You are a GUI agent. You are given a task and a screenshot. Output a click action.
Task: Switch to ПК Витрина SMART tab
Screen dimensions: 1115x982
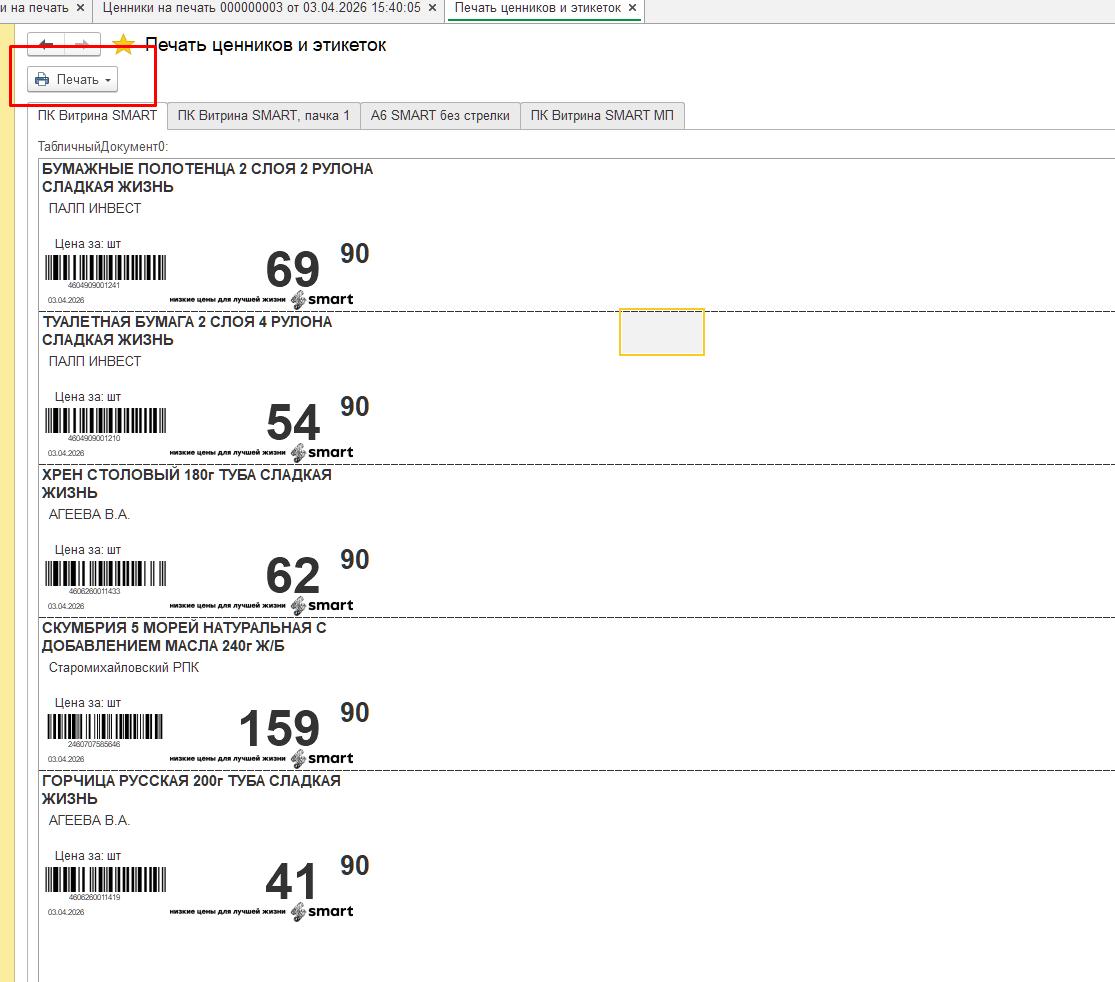pyautogui.click(x=97, y=116)
